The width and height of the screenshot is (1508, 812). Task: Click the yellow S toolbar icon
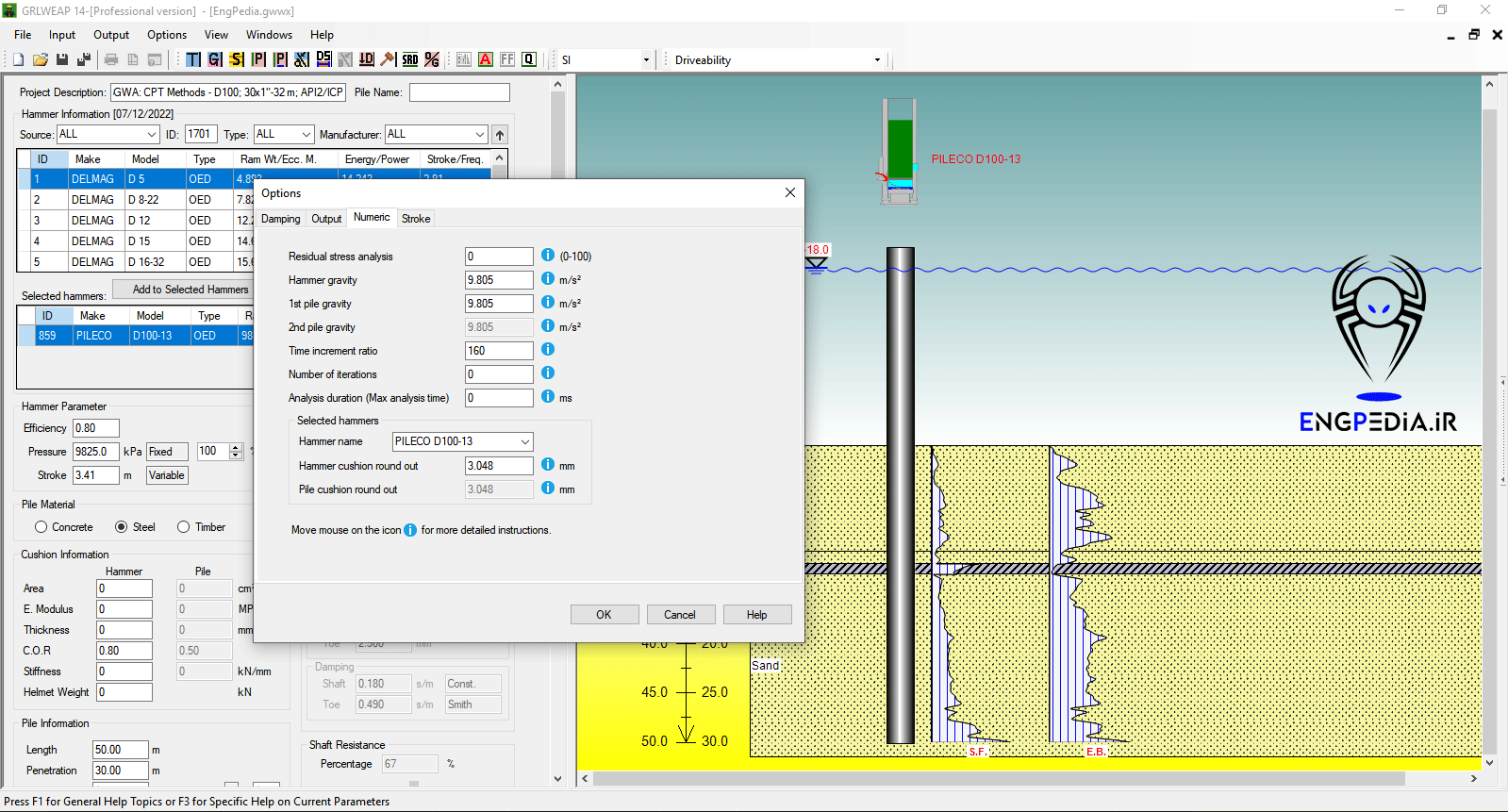coord(237,59)
